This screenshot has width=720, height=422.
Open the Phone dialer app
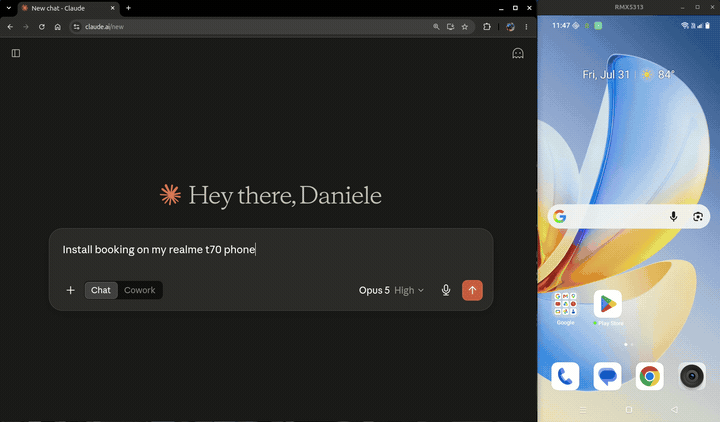tap(565, 376)
